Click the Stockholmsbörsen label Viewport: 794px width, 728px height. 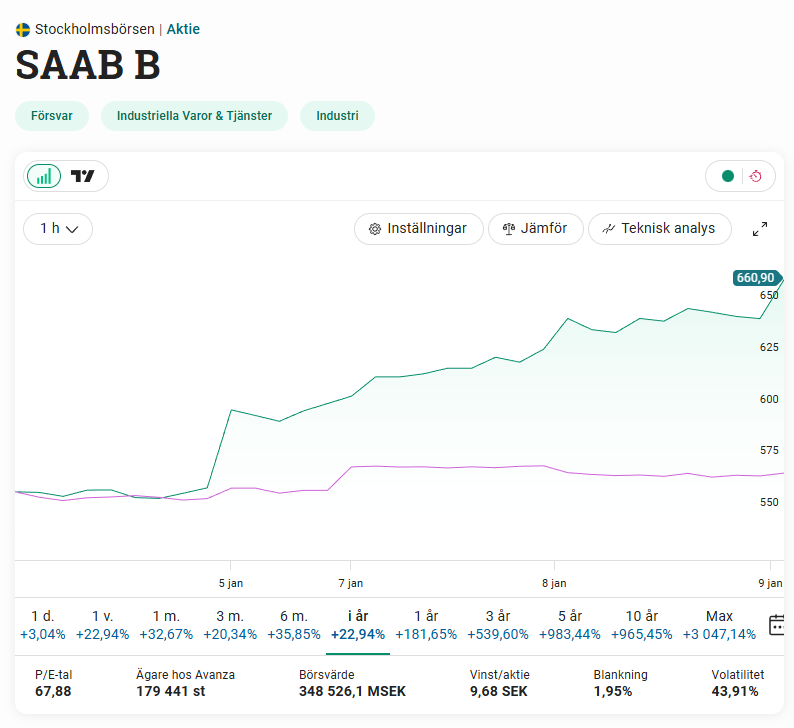[x=95, y=29]
